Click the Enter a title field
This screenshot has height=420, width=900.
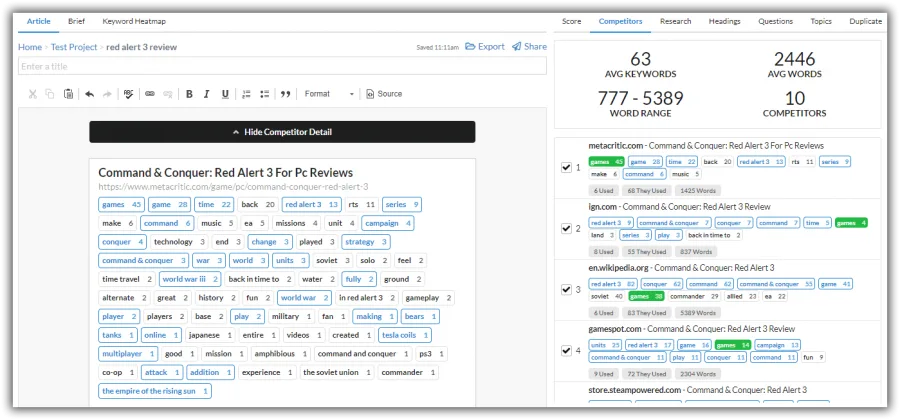click(282, 66)
